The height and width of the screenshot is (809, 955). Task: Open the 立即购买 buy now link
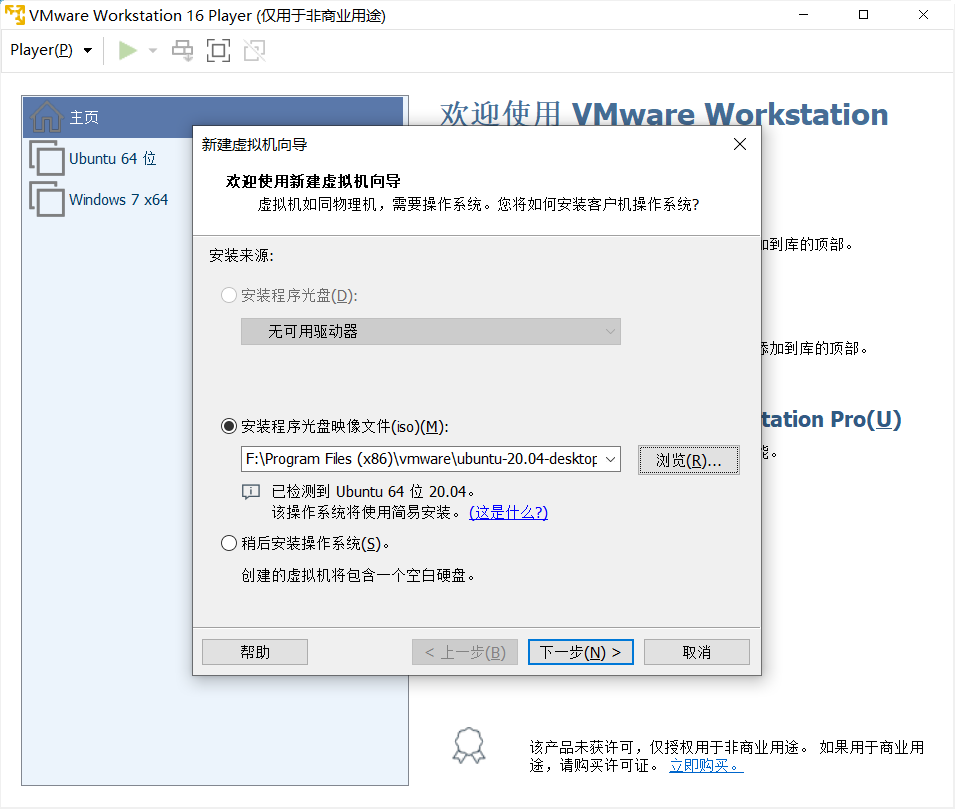[706, 766]
